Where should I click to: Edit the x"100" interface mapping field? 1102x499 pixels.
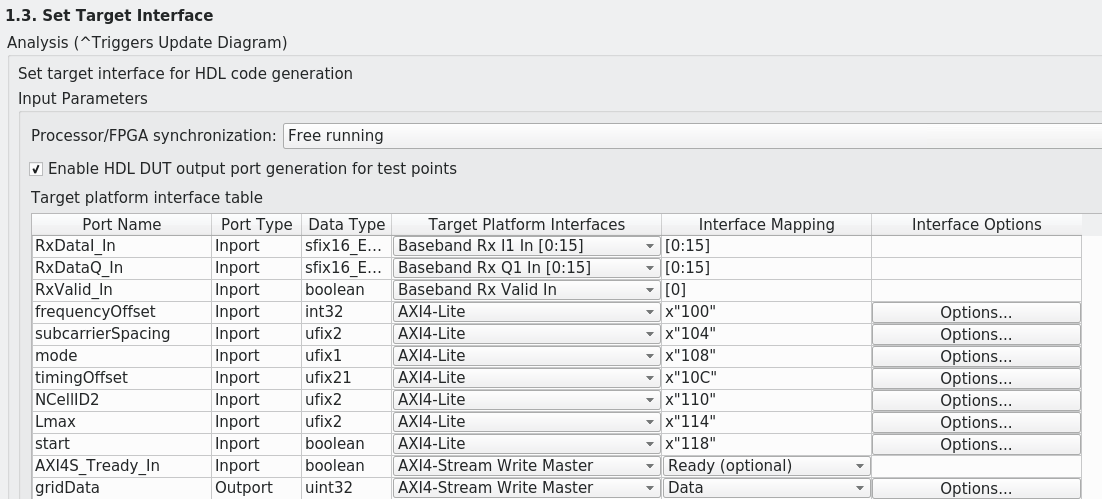766,312
